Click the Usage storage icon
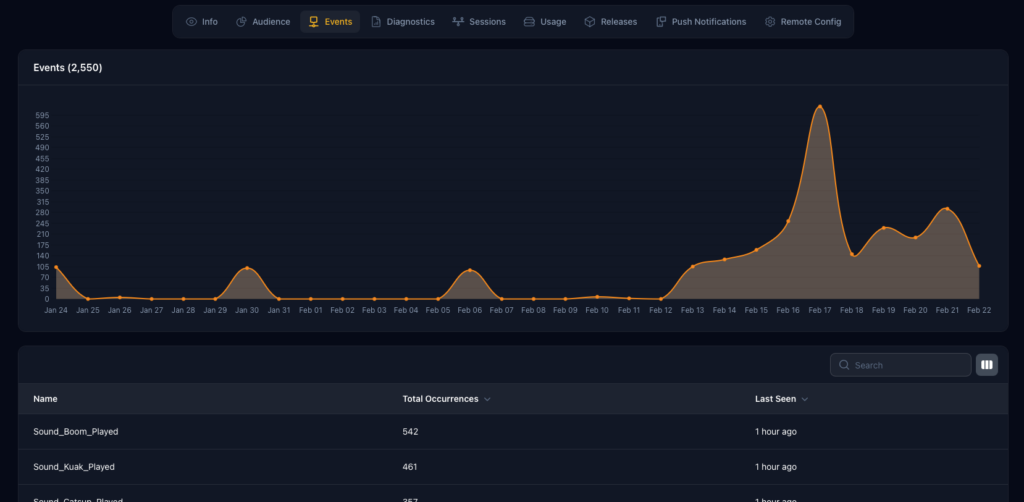 click(529, 22)
